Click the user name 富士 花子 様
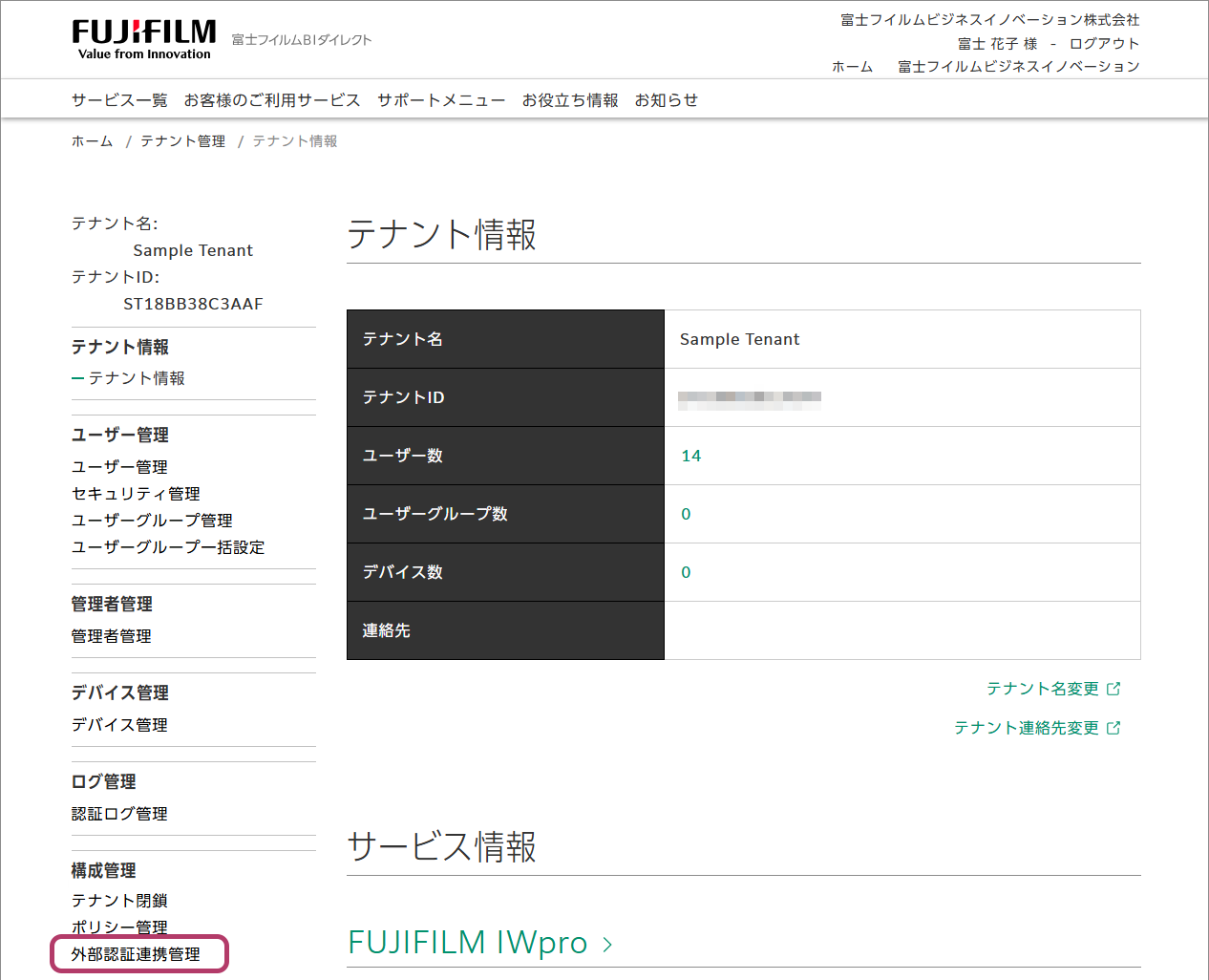 tap(997, 44)
